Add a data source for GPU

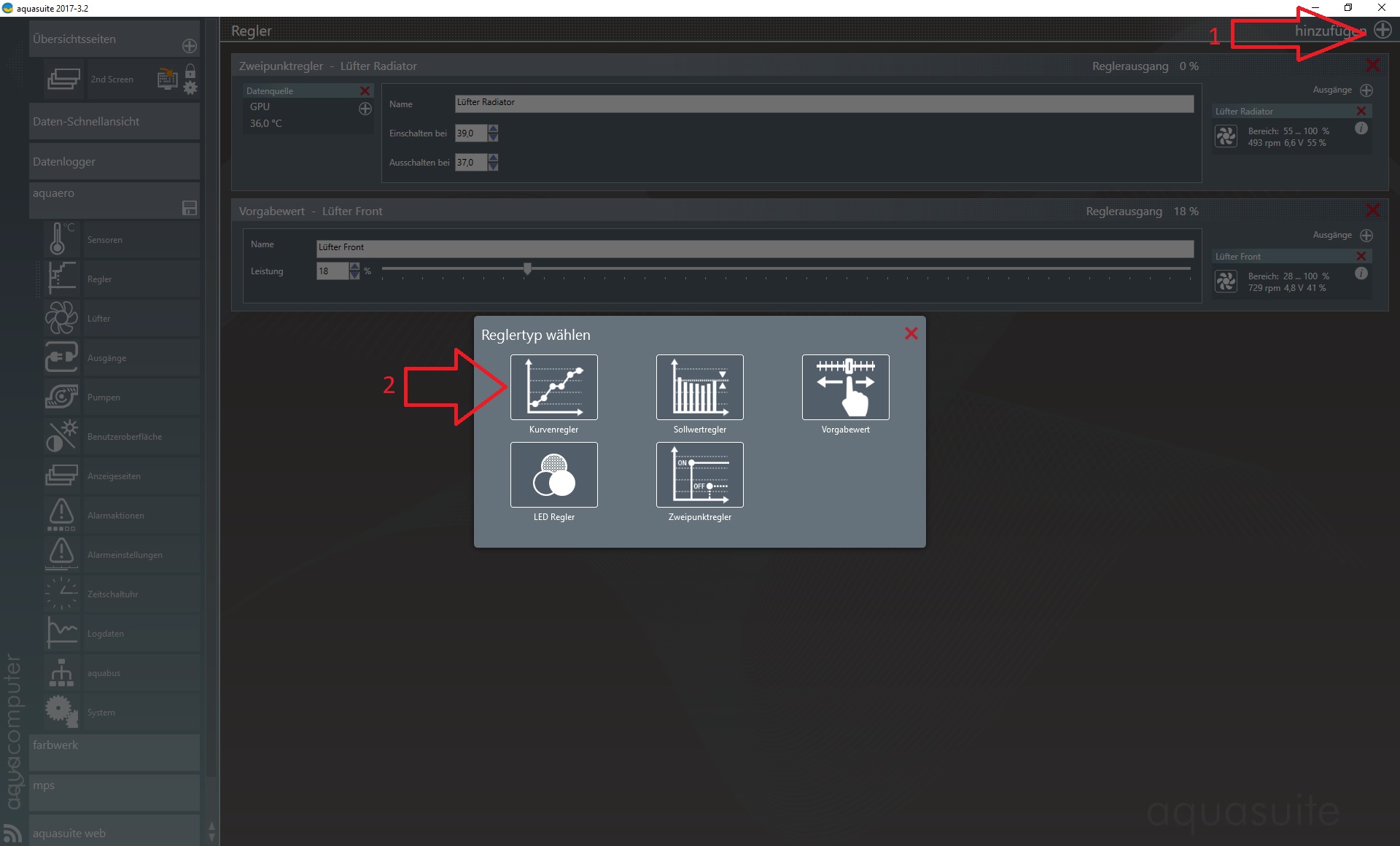[x=365, y=109]
